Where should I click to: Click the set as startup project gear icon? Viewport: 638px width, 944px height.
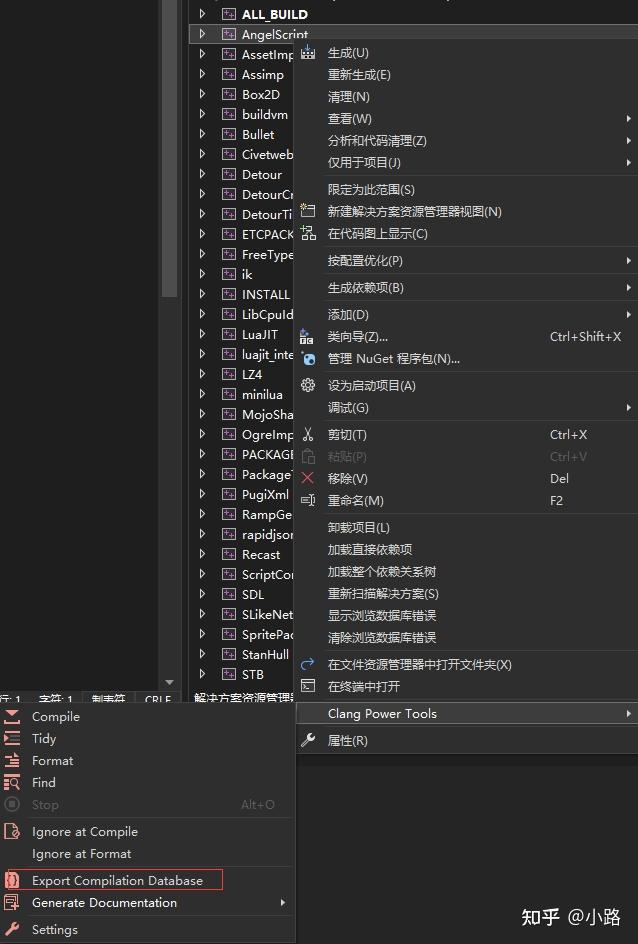point(308,385)
